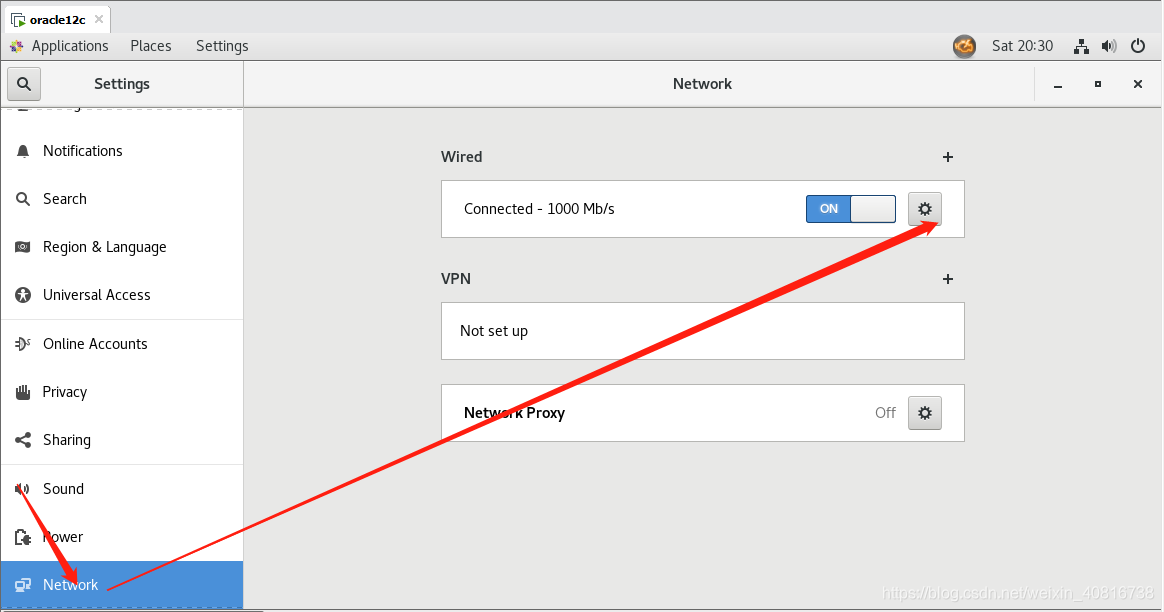Click the Online Accounts icon
This screenshot has width=1164, height=612.
(x=23, y=344)
